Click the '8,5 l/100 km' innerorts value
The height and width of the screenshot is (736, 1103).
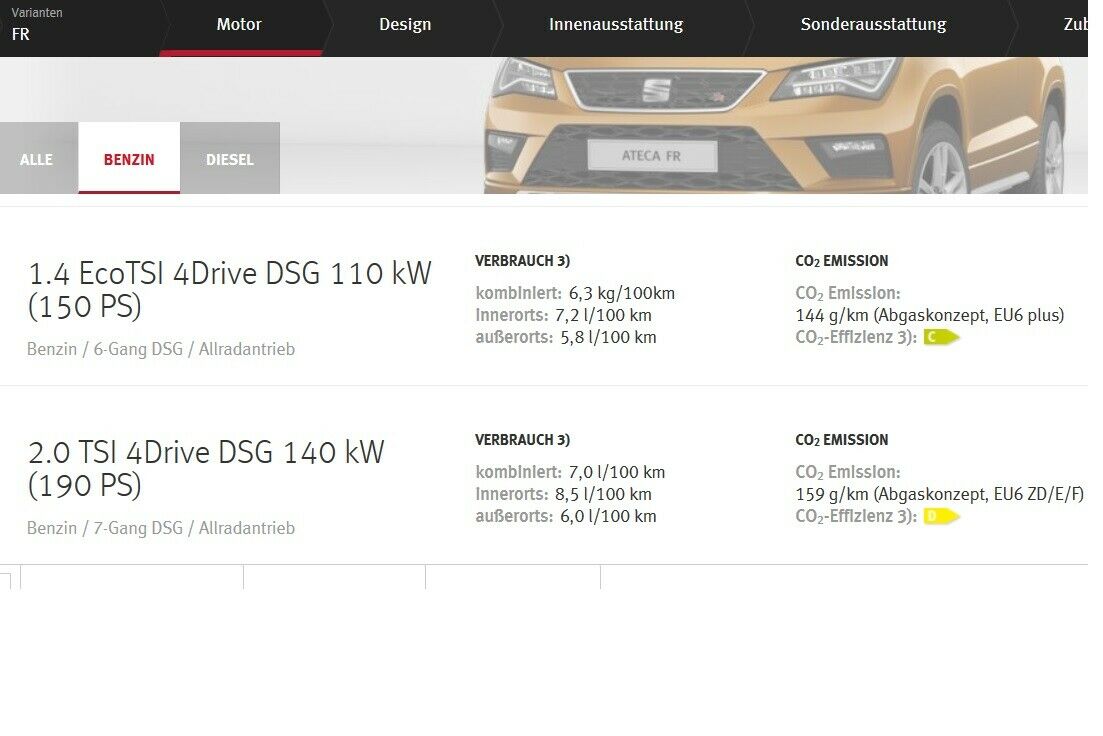(603, 493)
